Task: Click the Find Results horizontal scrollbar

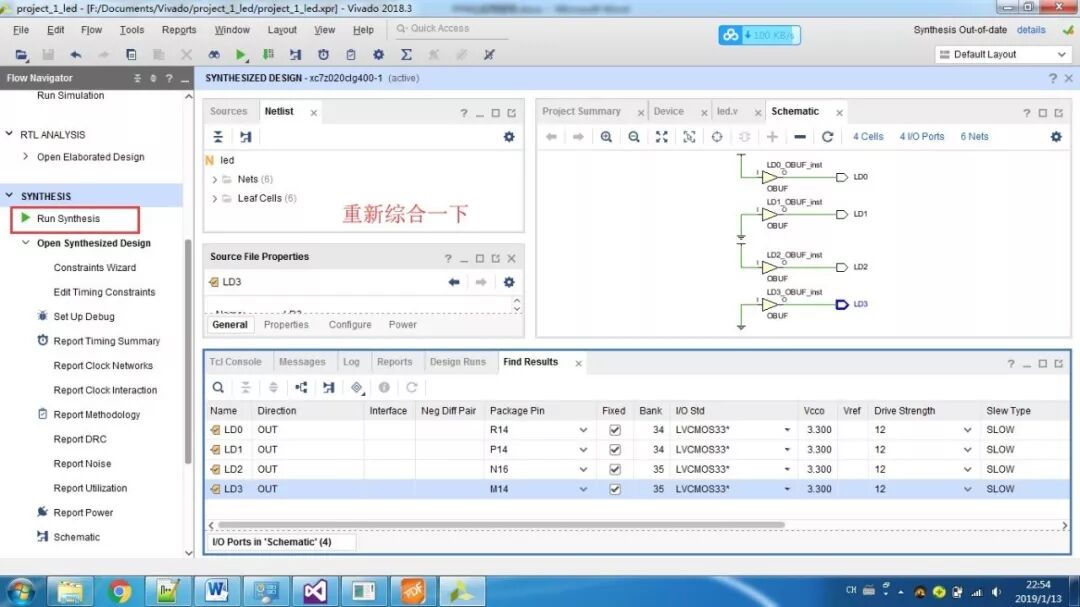Action: pyautogui.click(x=501, y=525)
